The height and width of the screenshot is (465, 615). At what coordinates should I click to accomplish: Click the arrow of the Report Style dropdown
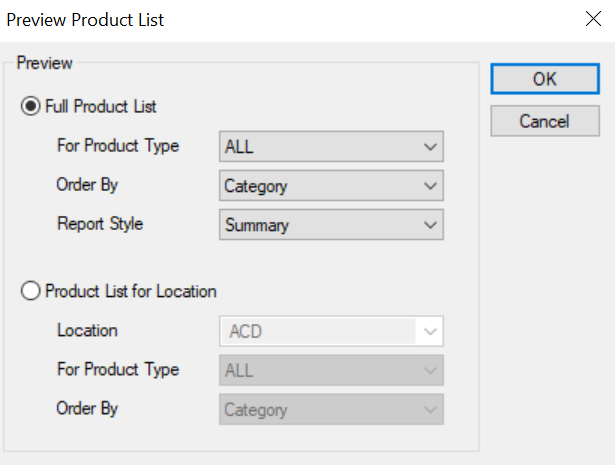(x=430, y=225)
